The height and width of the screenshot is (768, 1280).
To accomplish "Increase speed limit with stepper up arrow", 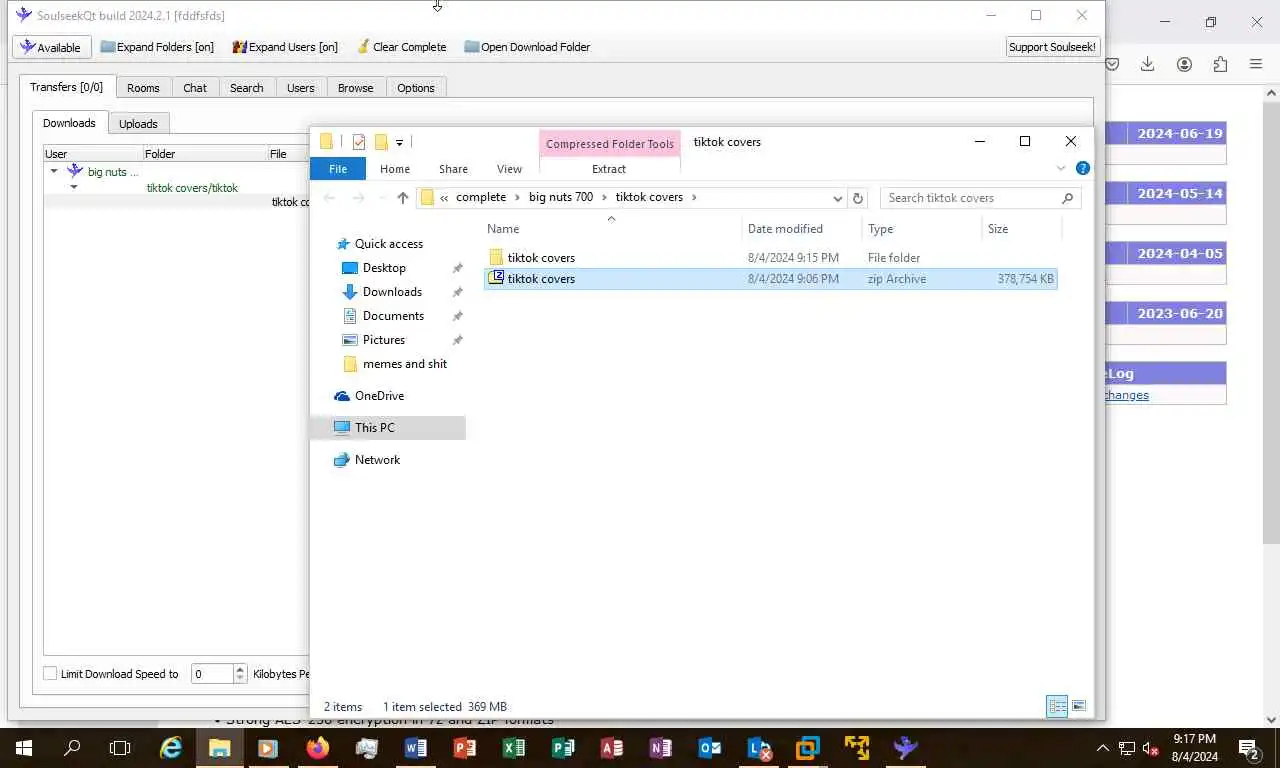I will [x=240, y=669].
